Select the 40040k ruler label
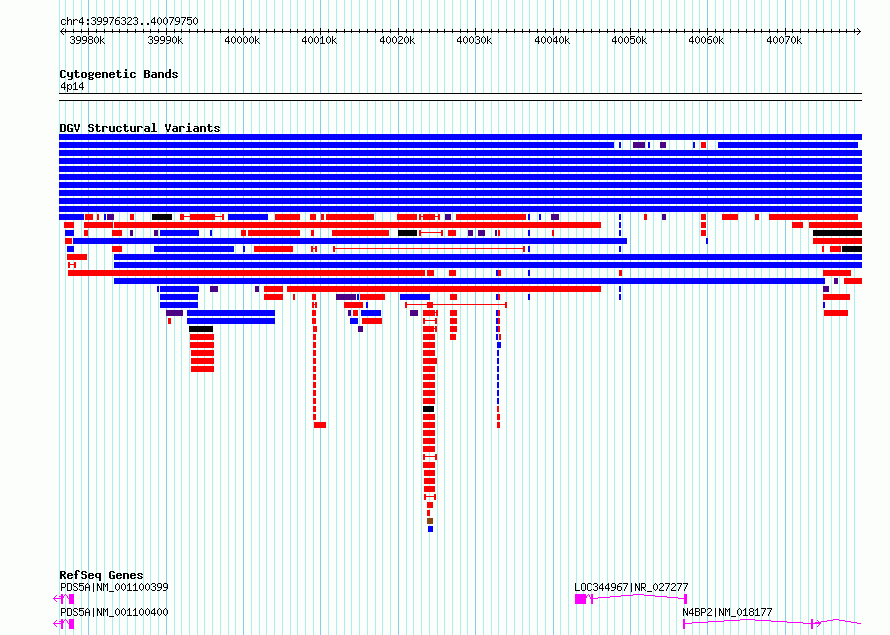 tap(552, 41)
